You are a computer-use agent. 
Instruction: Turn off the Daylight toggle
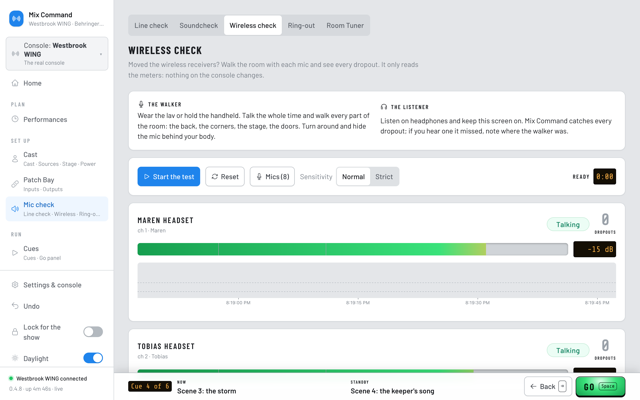pos(93,358)
